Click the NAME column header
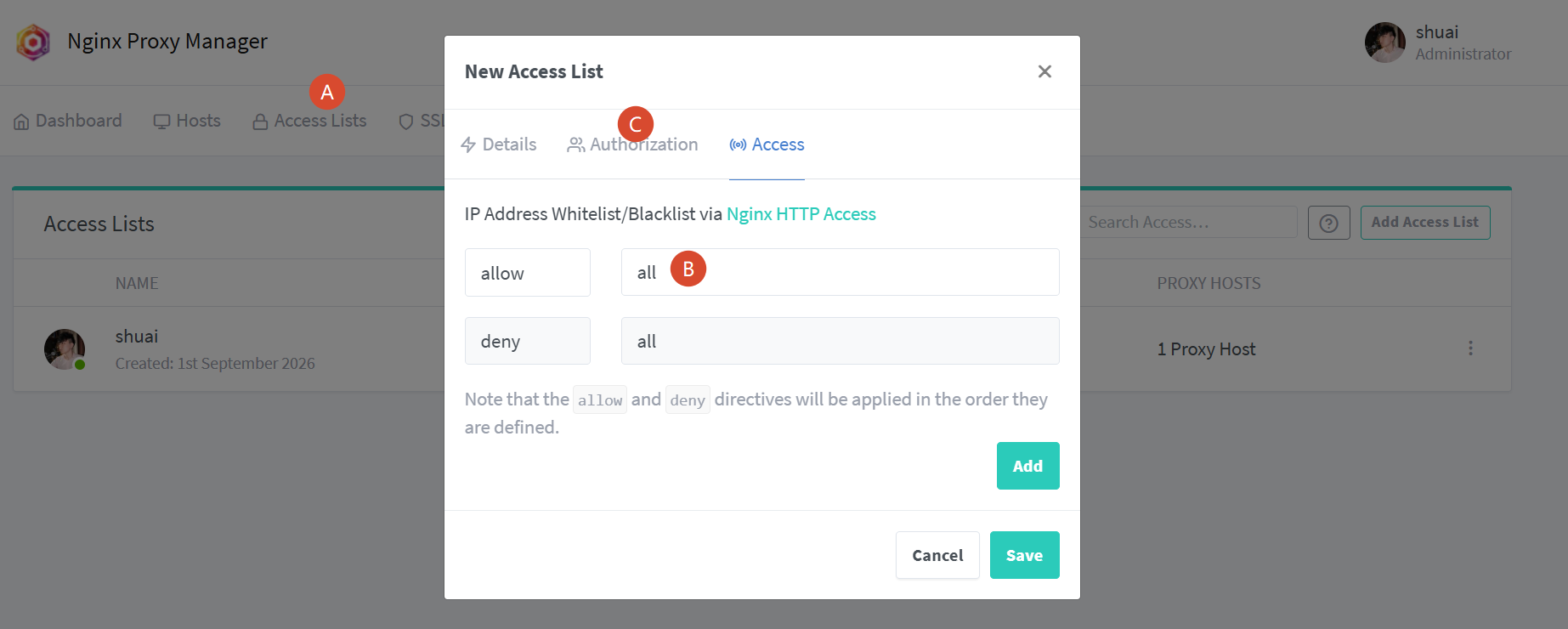The width and height of the screenshot is (1568, 629). click(x=137, y=283)
